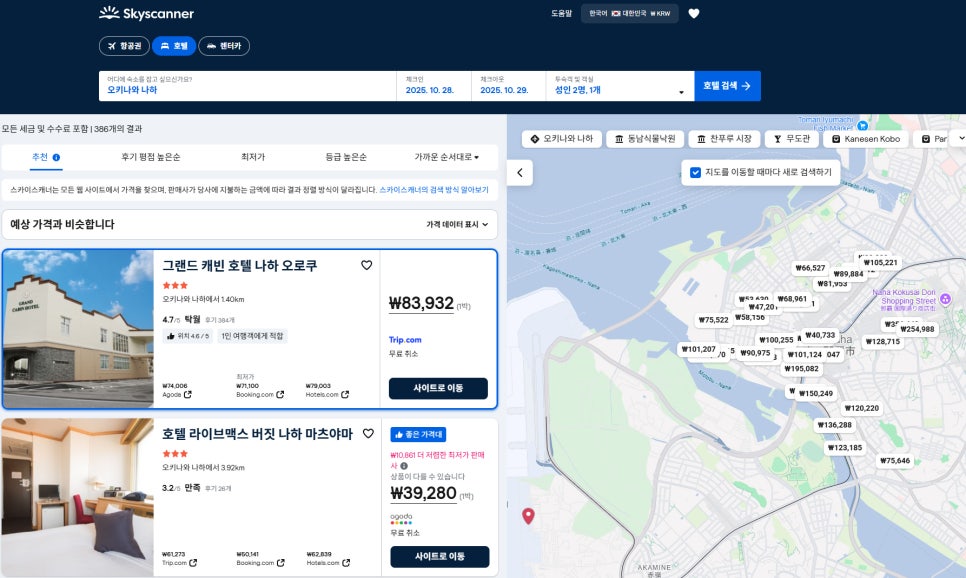
Task: Click price ₩83,932 for Grand Cabin
Action: coord(421,303)
